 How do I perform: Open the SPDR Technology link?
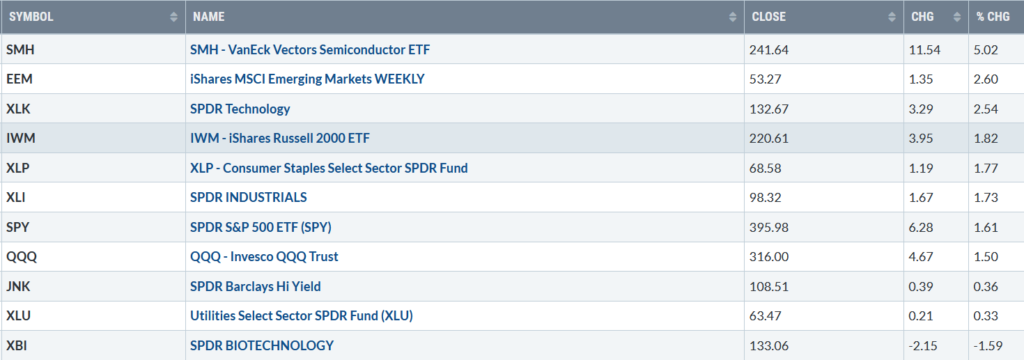240,109
